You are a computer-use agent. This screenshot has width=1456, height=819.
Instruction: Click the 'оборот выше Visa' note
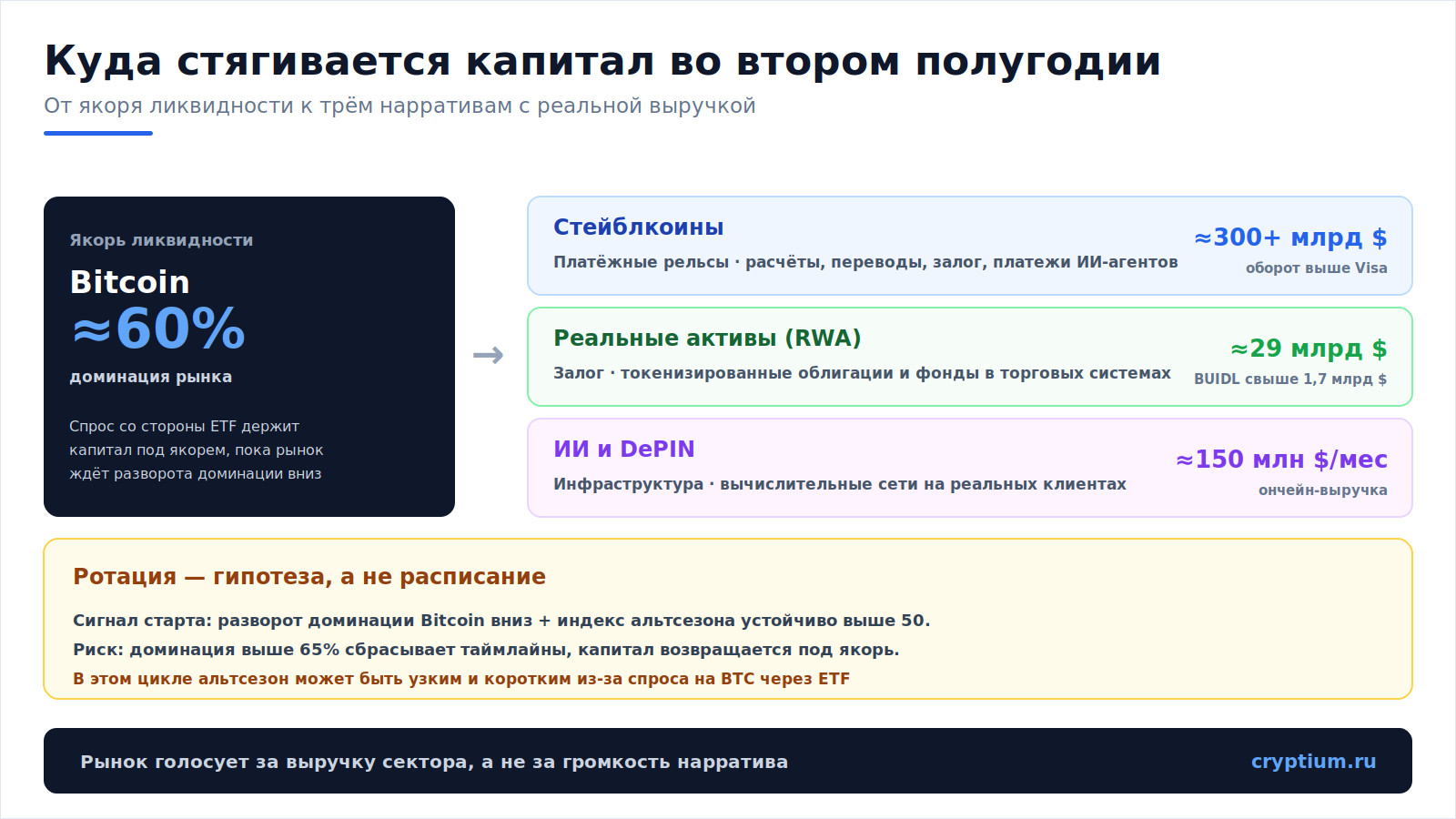pos(1317,268)
